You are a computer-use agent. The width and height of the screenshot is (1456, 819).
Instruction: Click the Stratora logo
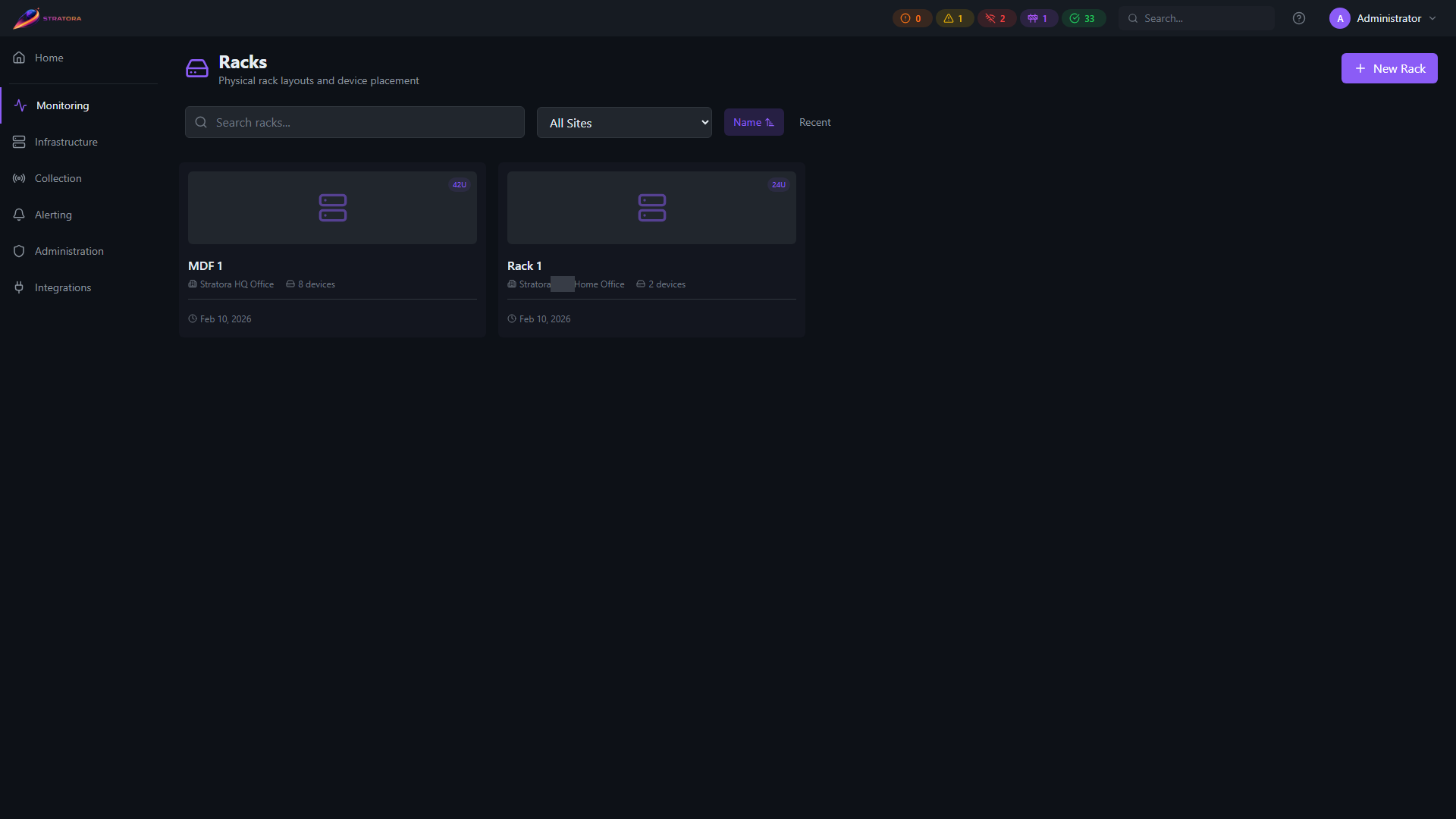coord(47,18)
